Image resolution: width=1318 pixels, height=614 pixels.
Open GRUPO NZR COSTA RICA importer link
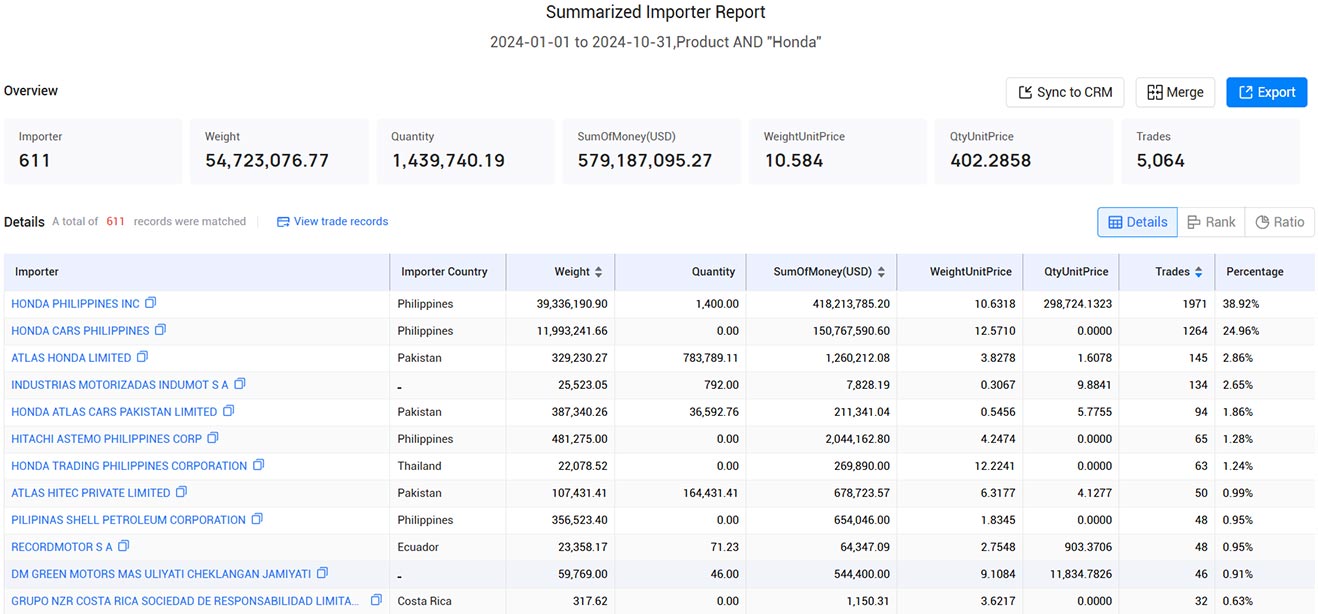pyautogui.click(x=186, y=601)
